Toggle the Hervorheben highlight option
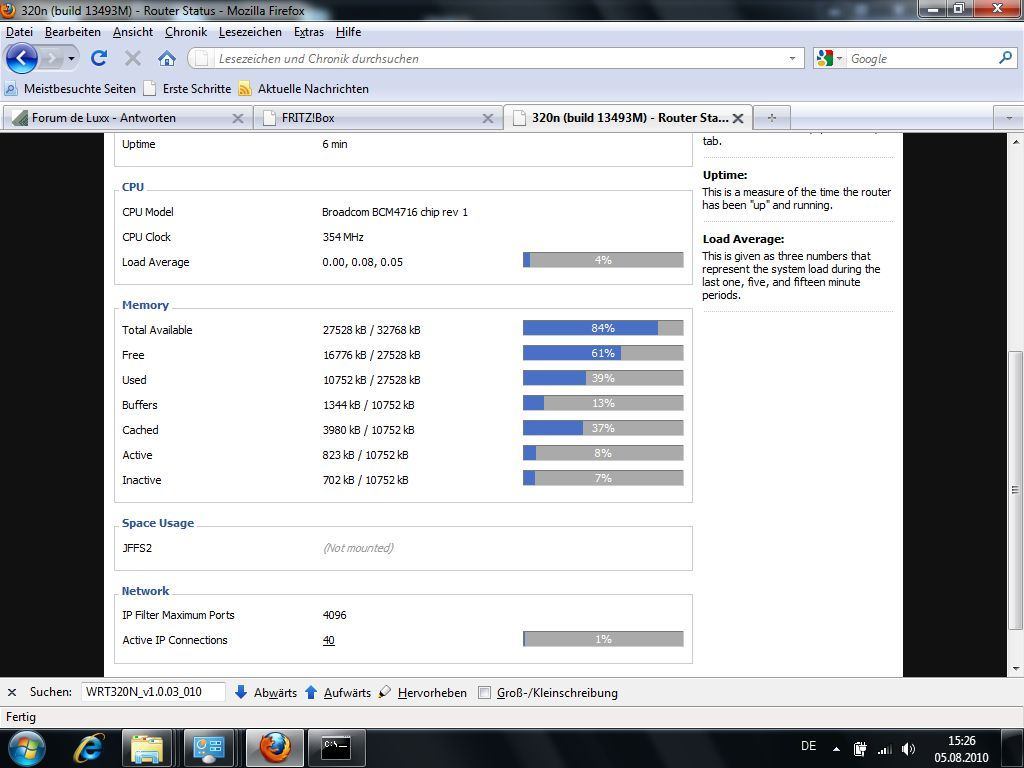The image size is (1024, 768). (x=423, y=692)
